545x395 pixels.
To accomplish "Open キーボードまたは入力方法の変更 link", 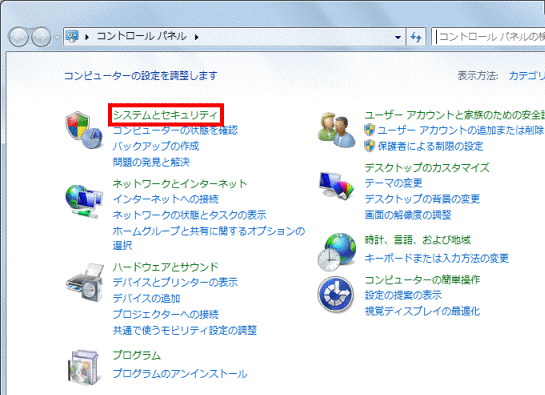I will coord(437,258).
